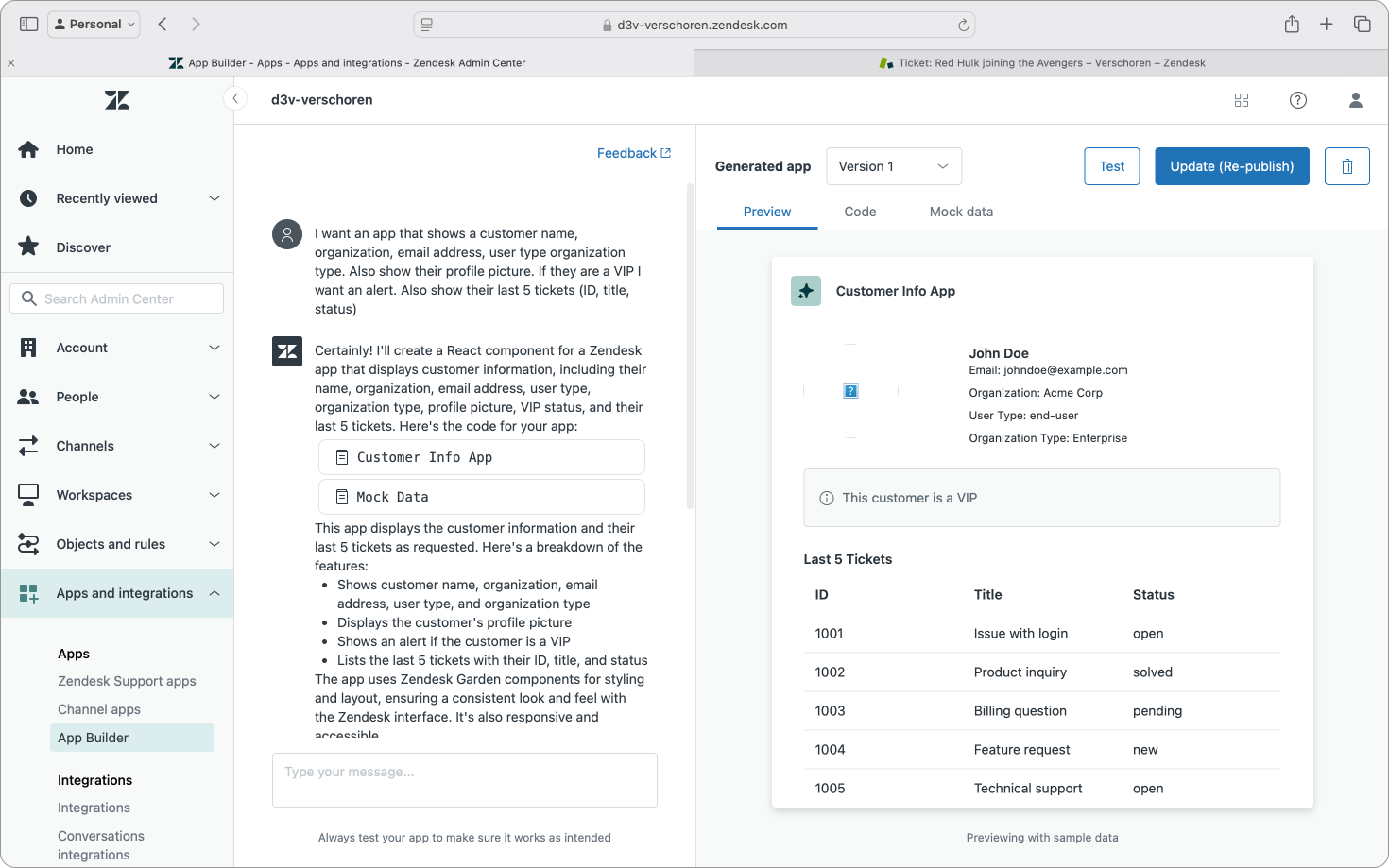This screenshot has height=868, width=1389.
Task: Collapse the Apps and integrations section
Action: pos(214,593)
